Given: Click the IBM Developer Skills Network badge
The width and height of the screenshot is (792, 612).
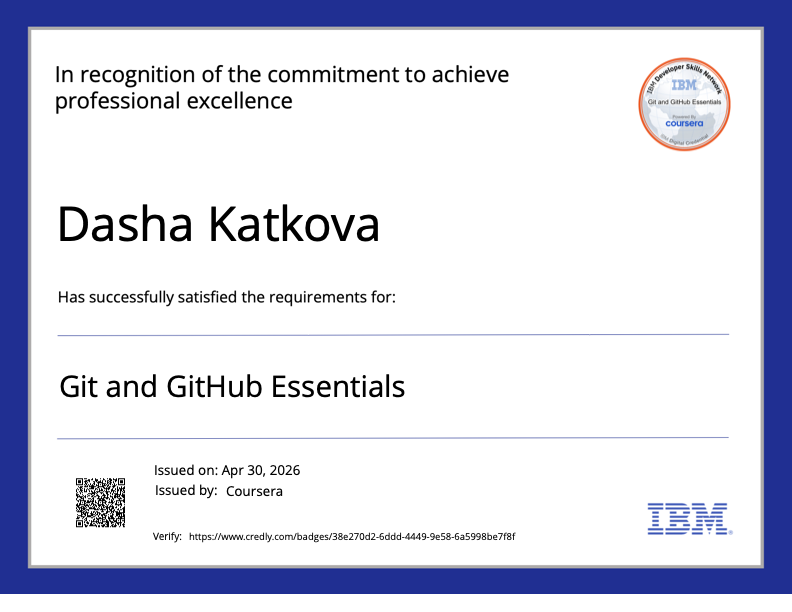Looking at the screenshot, I should click(684, 104).
